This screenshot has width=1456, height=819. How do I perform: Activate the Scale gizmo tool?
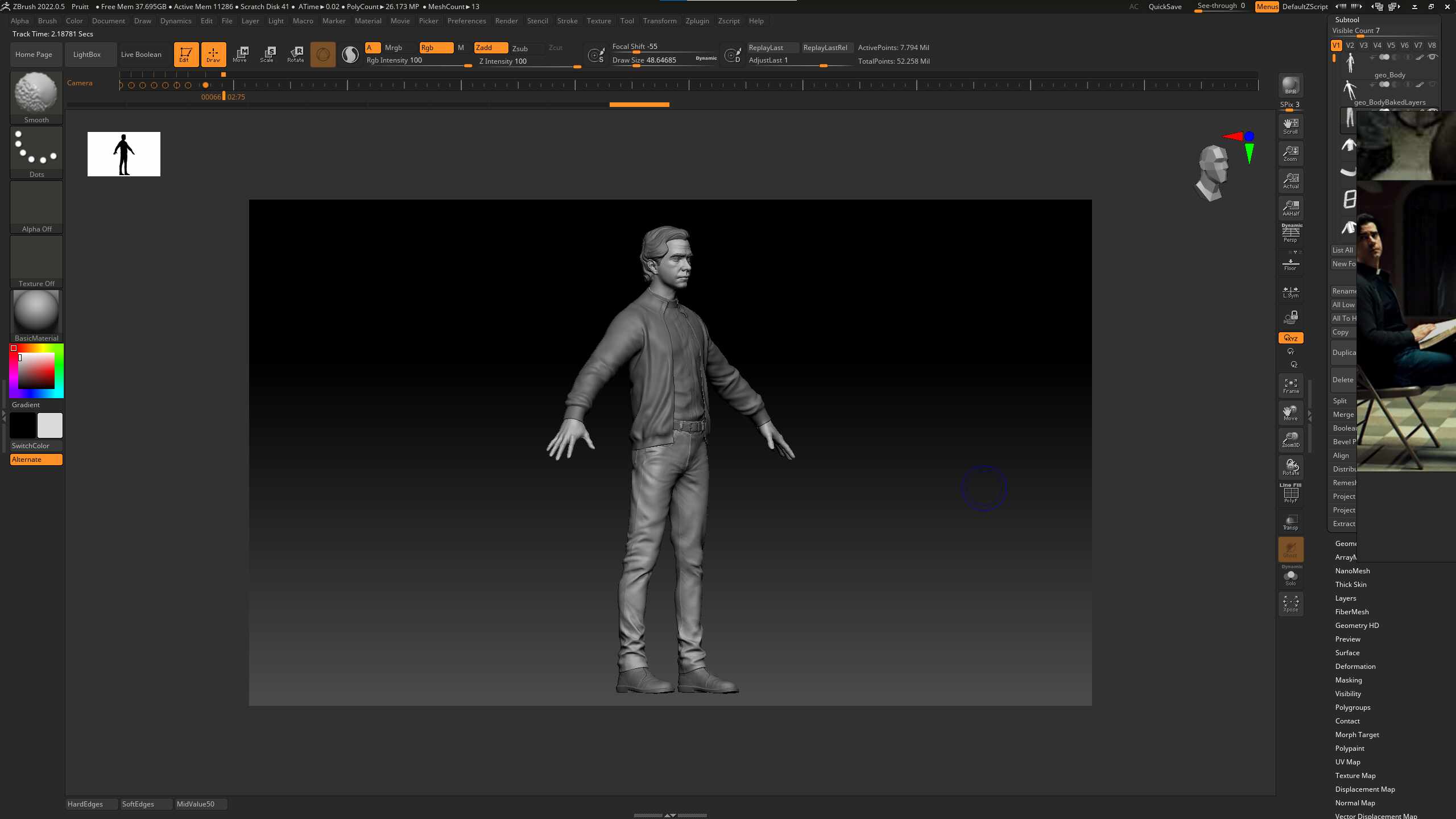pos(267,54)
